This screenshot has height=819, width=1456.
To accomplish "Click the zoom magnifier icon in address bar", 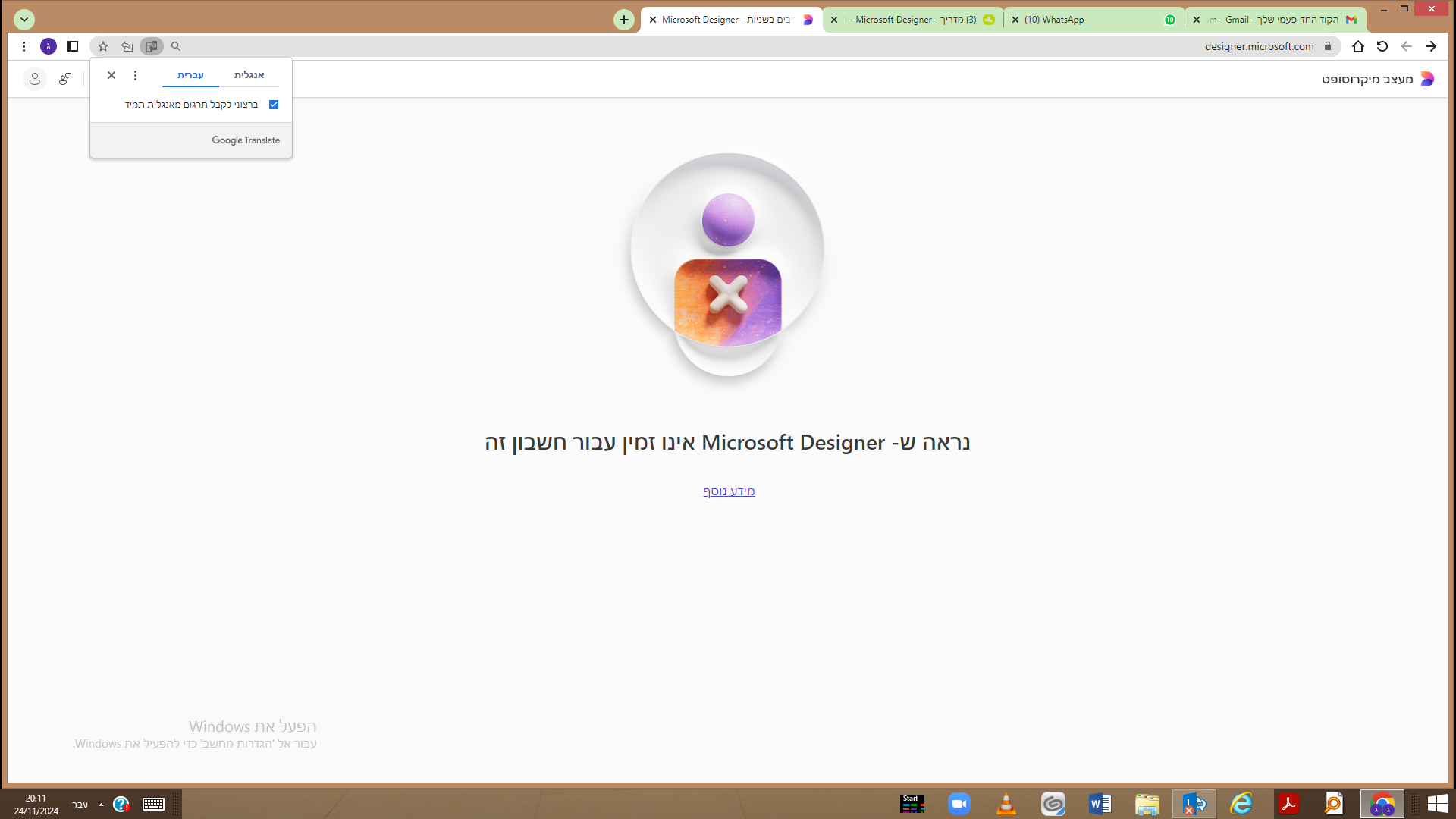I will pos(176,46).
